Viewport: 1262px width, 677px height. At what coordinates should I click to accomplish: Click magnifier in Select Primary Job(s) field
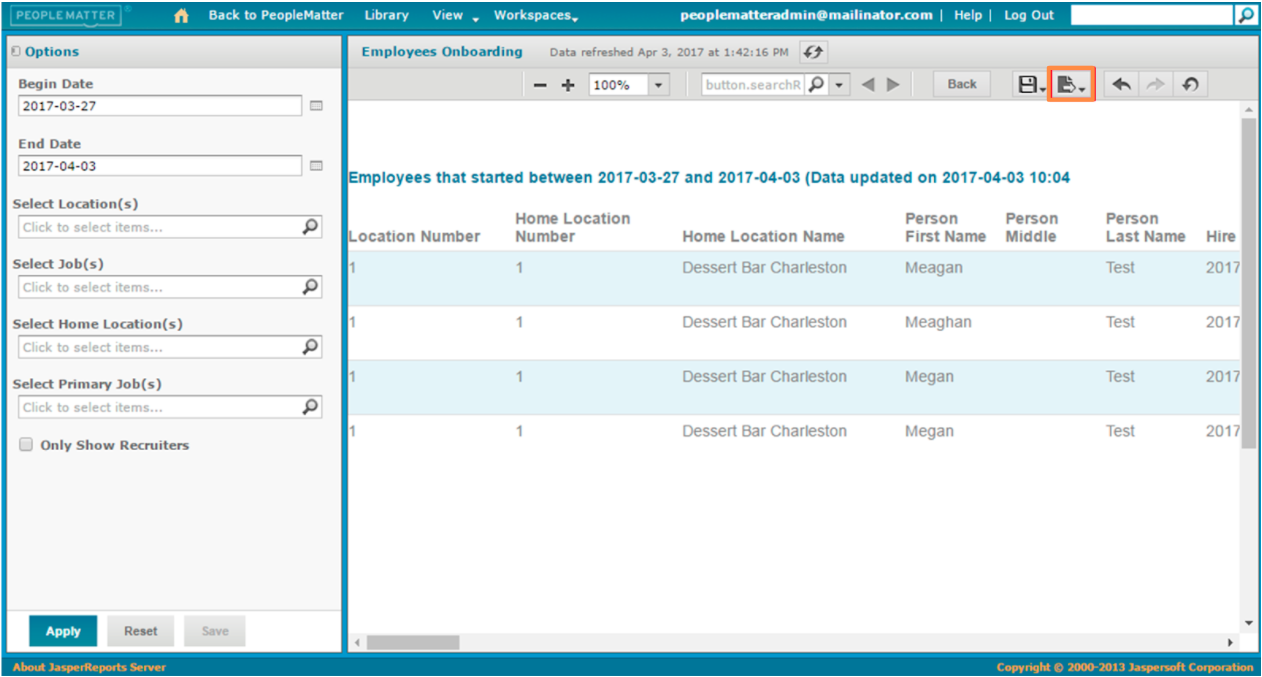tap(311, 407)
